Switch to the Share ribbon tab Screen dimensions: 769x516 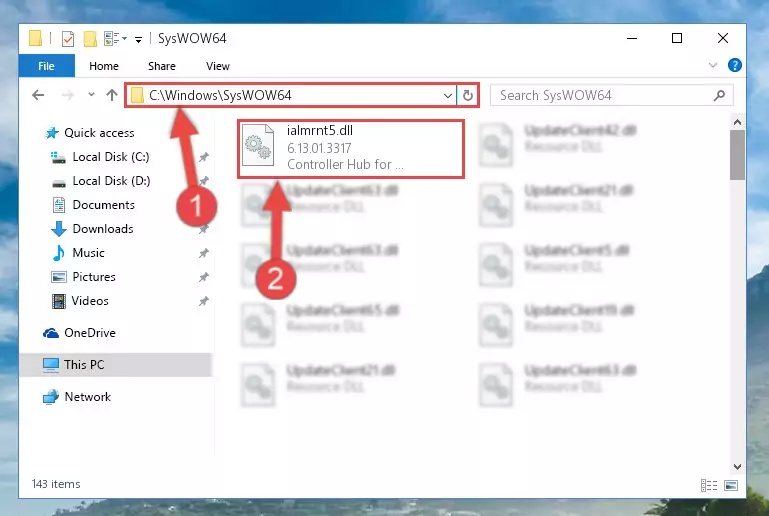tap(162, 66)
